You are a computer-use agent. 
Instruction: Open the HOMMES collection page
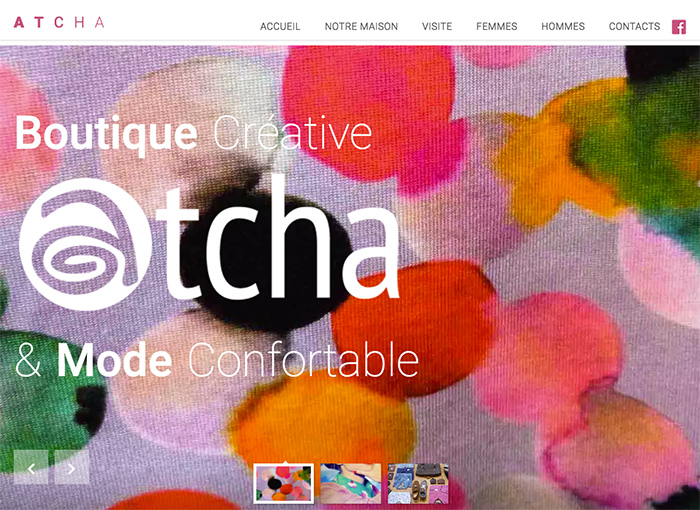pyautogui.click(x=563, y=27)
